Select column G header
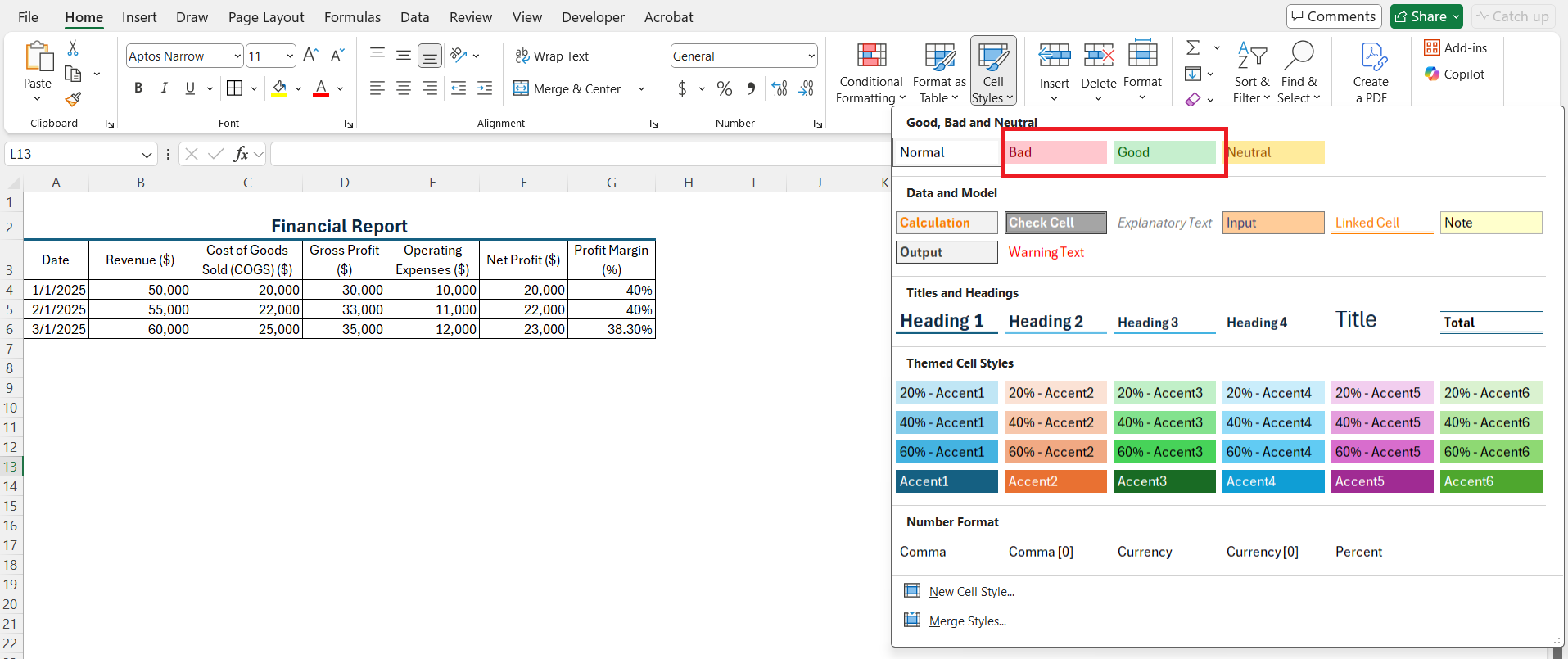The image size is (1568, 659). point(612,183)
